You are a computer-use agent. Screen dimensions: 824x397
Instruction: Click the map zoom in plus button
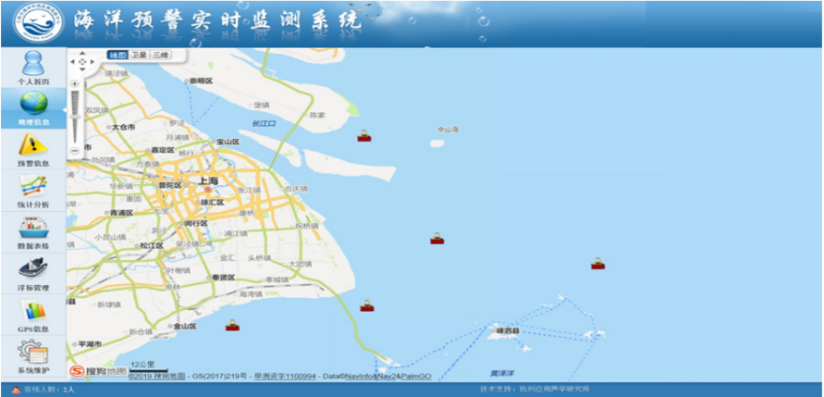pyautogui.click(x=75, y=84)
